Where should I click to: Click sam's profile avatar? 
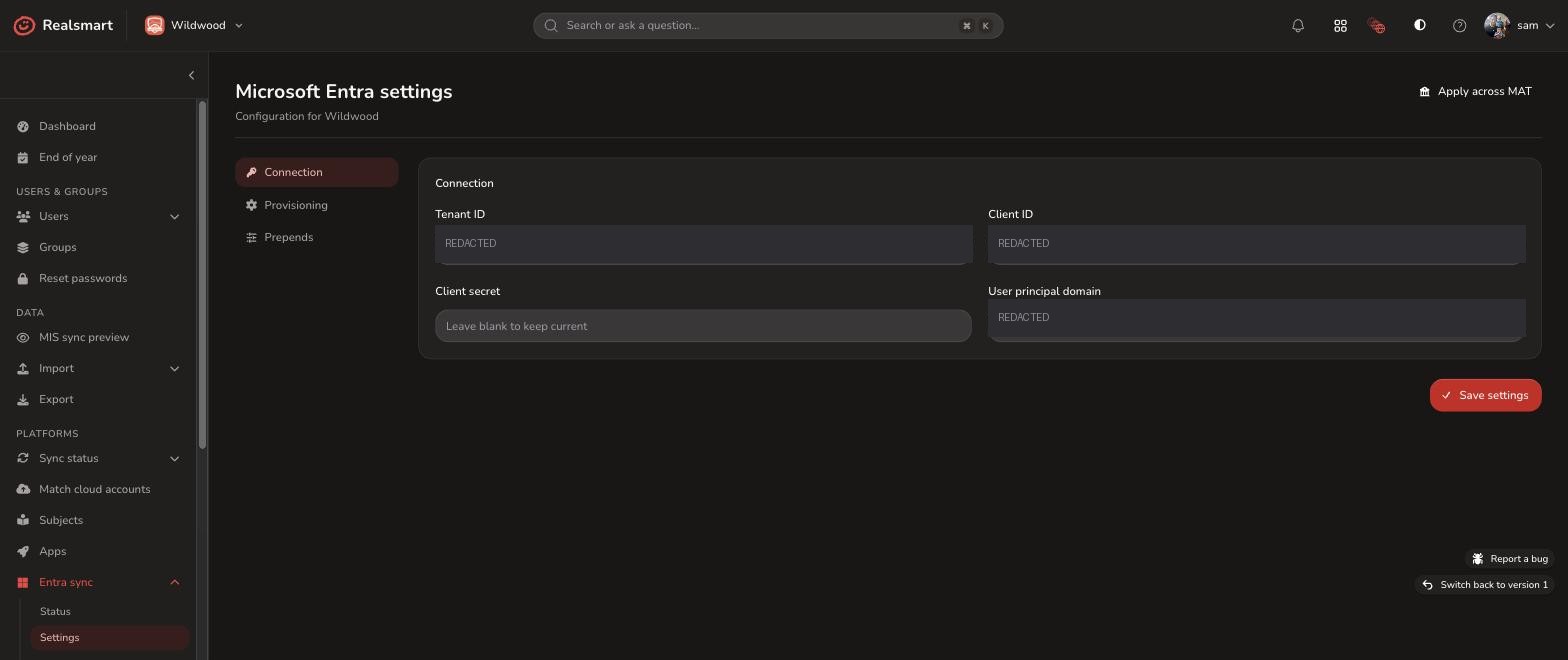tap(1497, 26)
